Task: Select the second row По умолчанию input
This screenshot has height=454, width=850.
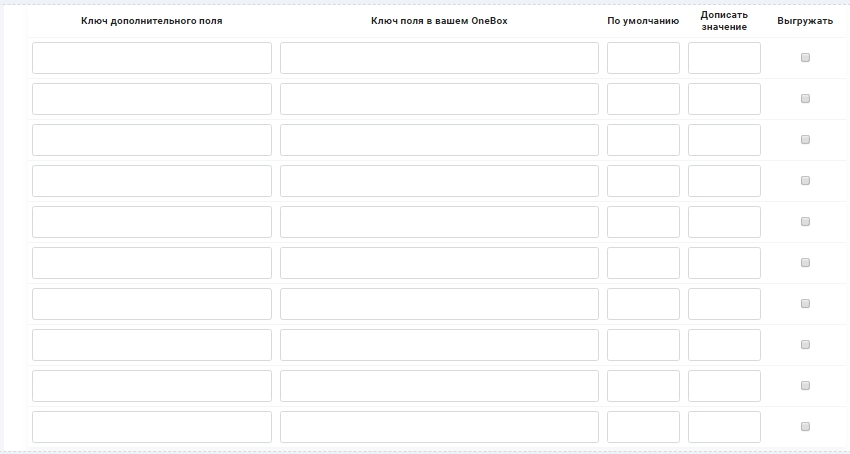Action: (643, 99)
